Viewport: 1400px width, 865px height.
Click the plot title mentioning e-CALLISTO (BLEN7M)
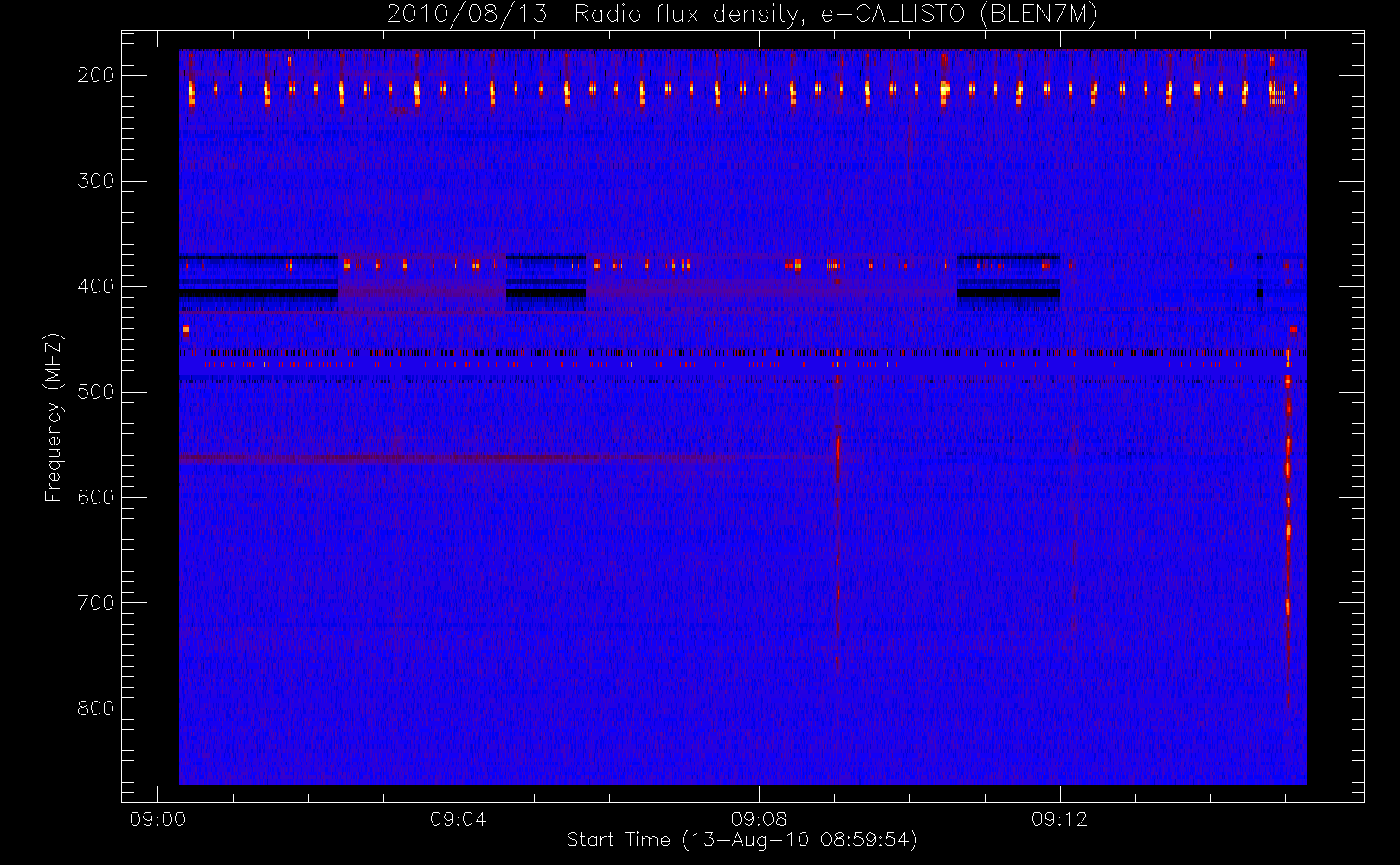pyautogui.click(x=742, y=14)
